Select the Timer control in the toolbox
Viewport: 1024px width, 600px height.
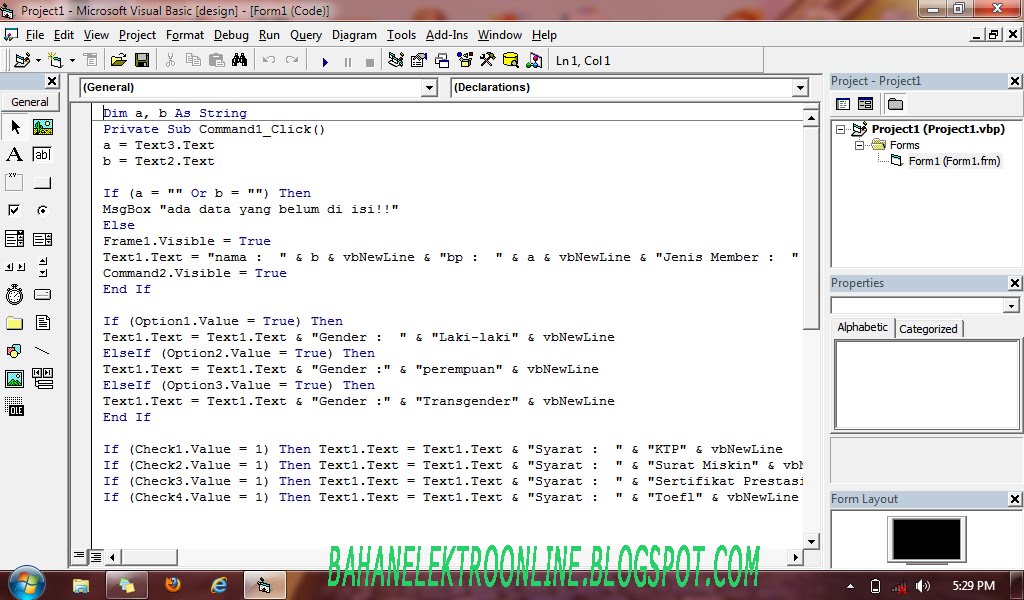click(14, 295)
